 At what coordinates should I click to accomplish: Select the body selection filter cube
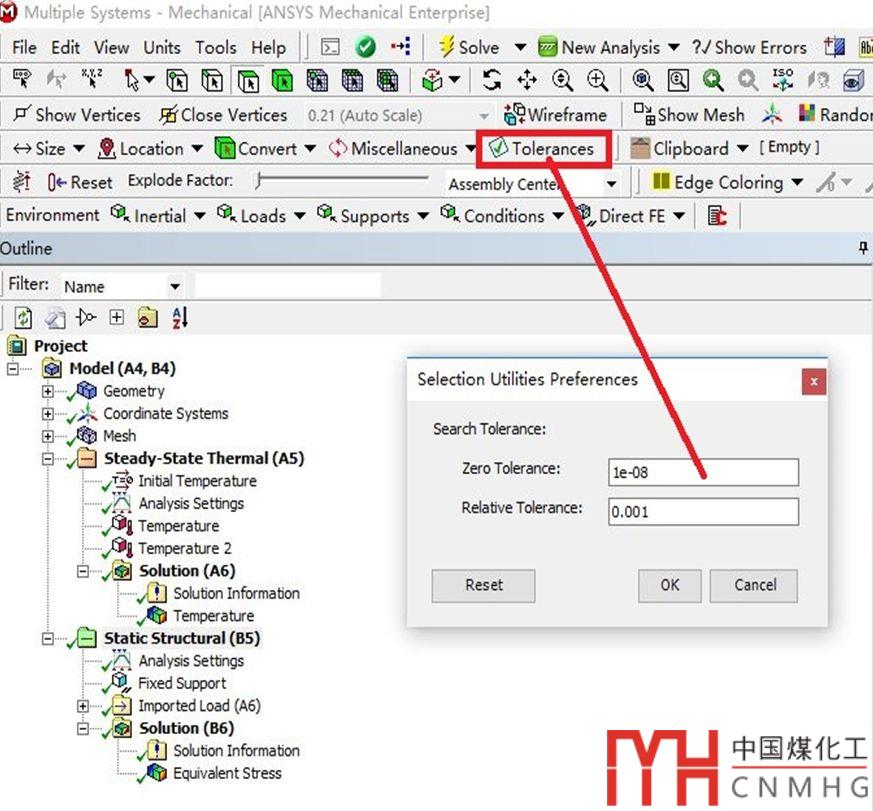(x=282, y=81)
